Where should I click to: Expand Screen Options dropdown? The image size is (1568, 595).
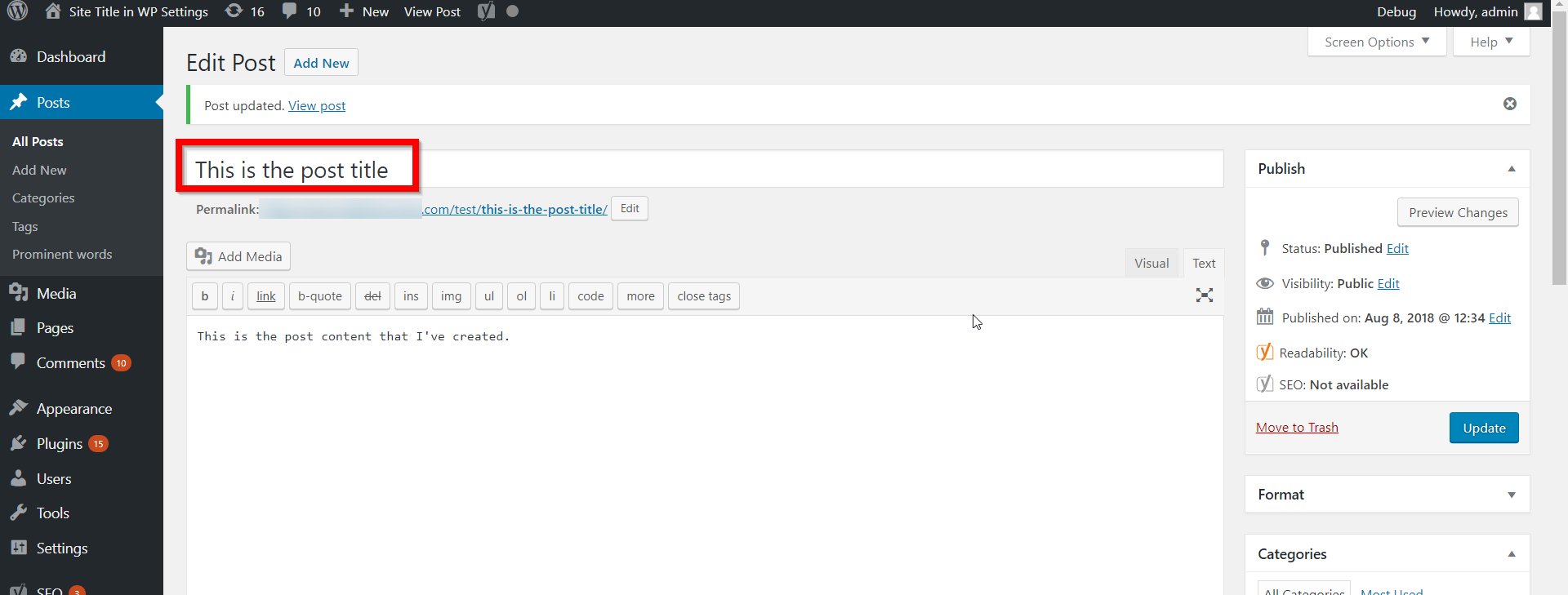(x=1377, y=42)
